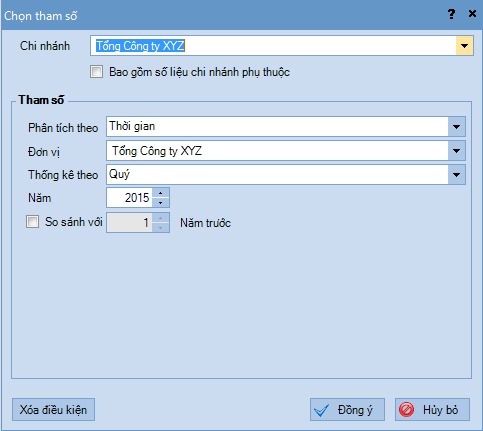Click up arrow of So sánh với spinner
Viewport: 483px width, 431px height.
pos(161,218)
